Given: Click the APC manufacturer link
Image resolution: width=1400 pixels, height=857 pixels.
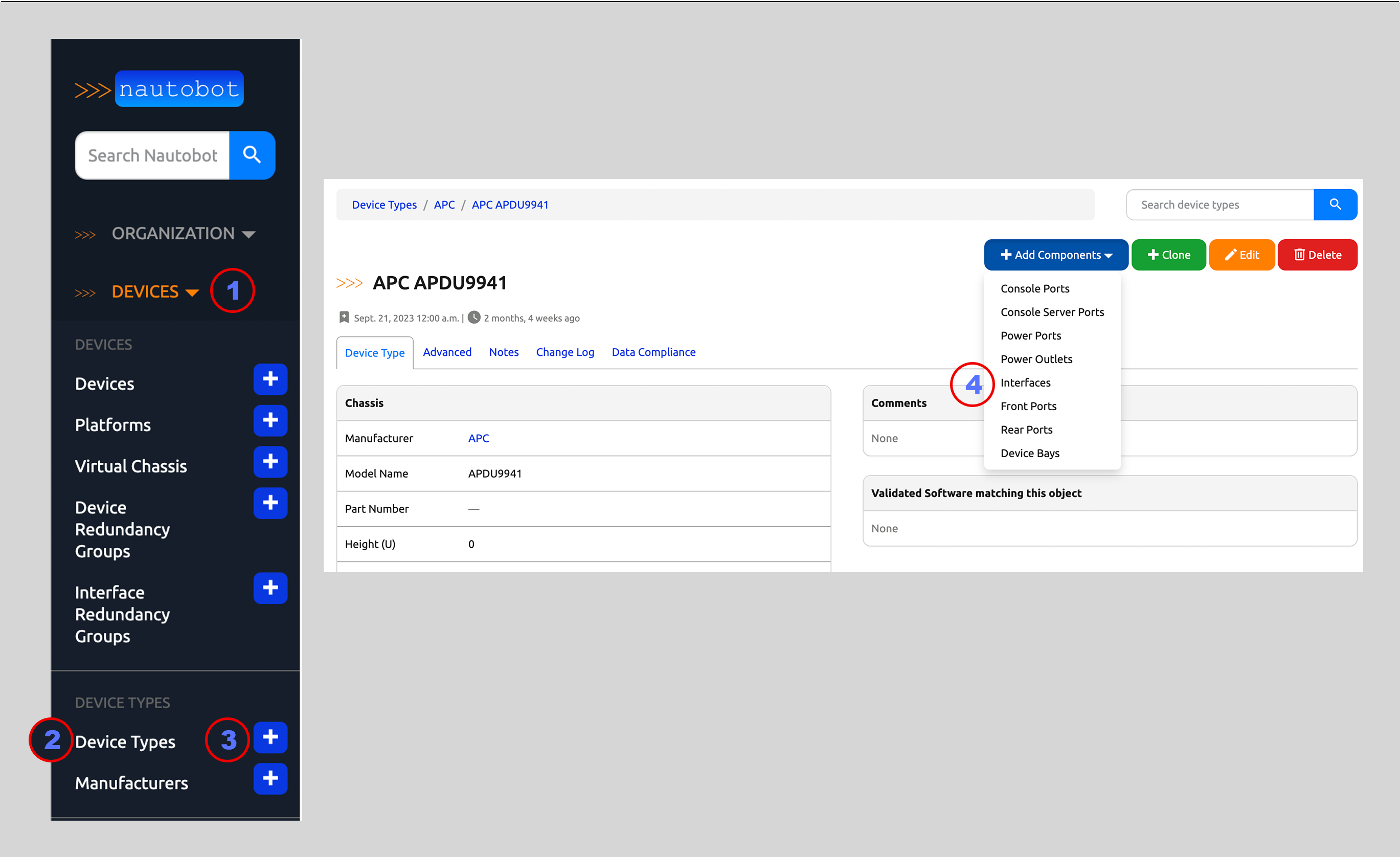Looking at the screenshot, I should tap(478, 438).
